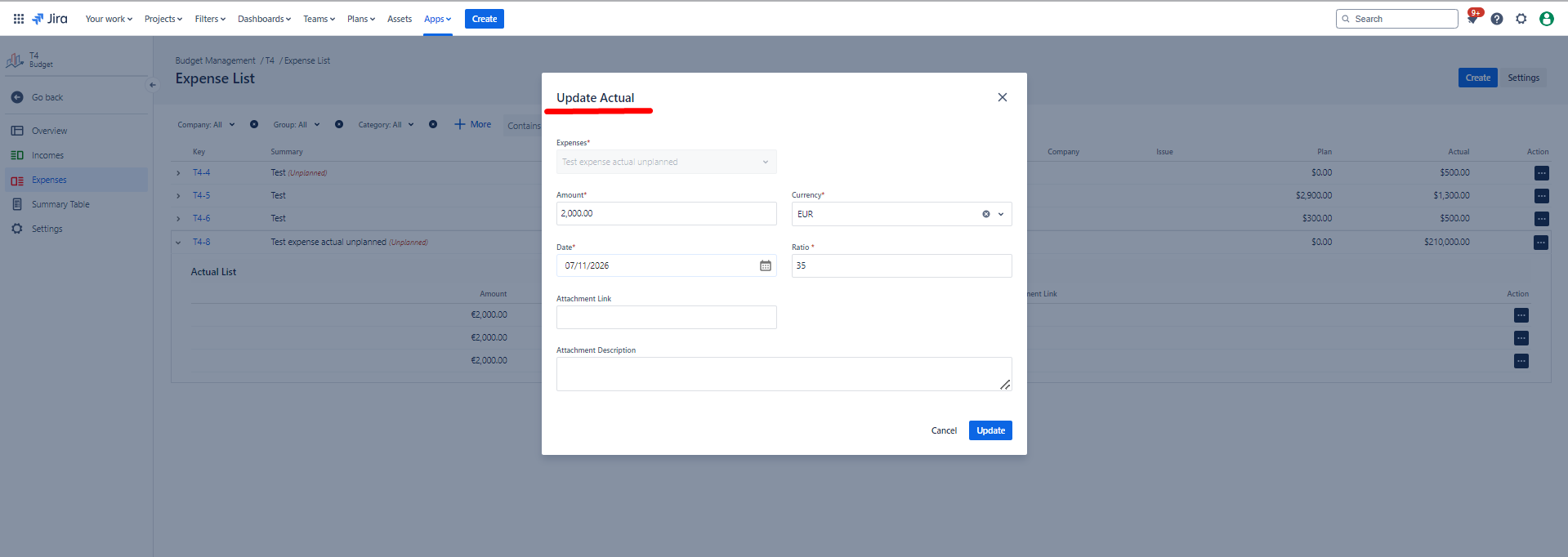
Task: Open the Filters menu
Action: pyautogui.click(x=210, y=19)
